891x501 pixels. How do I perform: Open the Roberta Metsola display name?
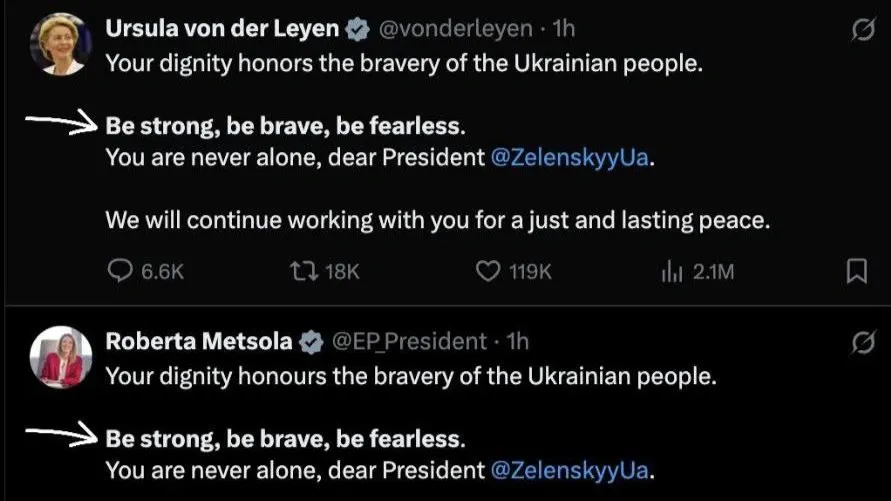point(199,342)
